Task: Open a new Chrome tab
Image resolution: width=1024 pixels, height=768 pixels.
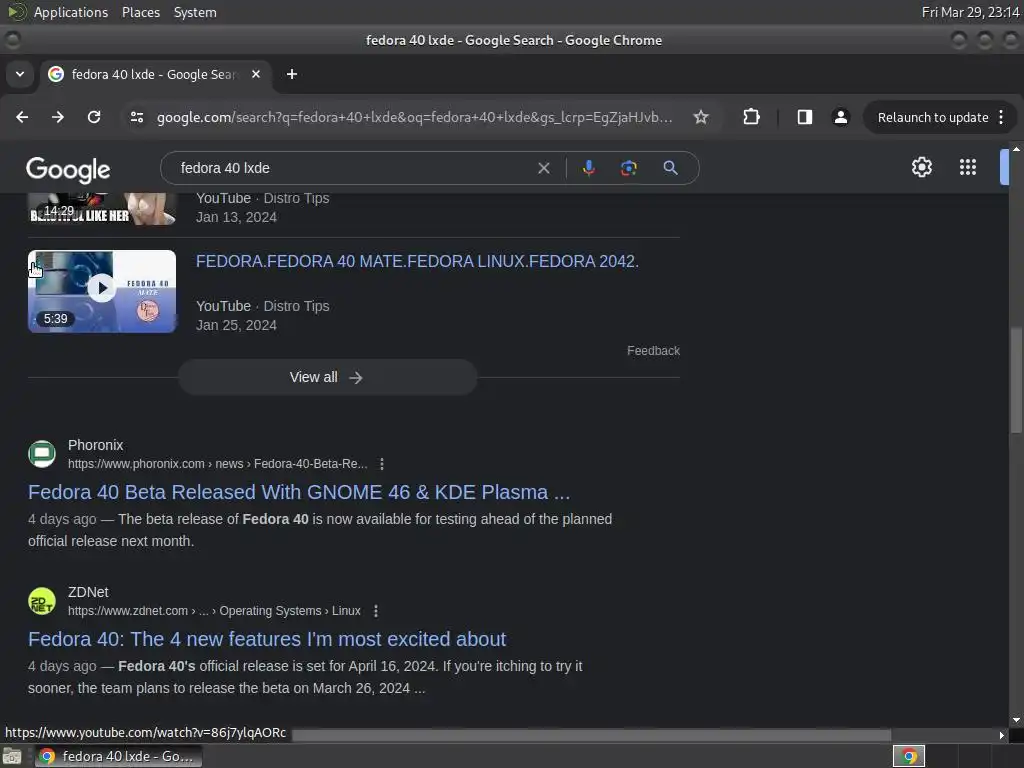Action: (292, 74)
